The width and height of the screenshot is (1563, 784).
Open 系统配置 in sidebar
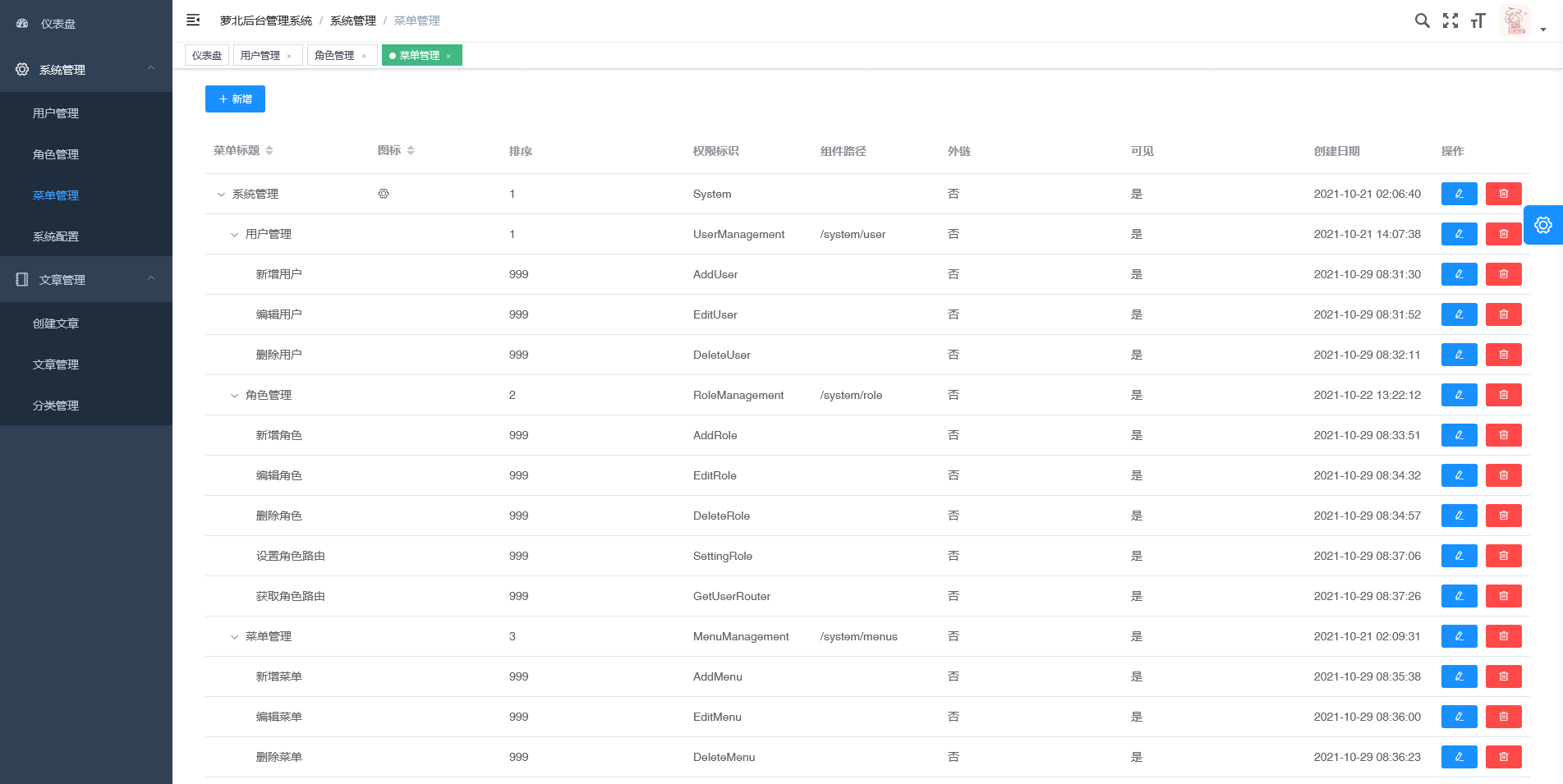pos(86,236)
